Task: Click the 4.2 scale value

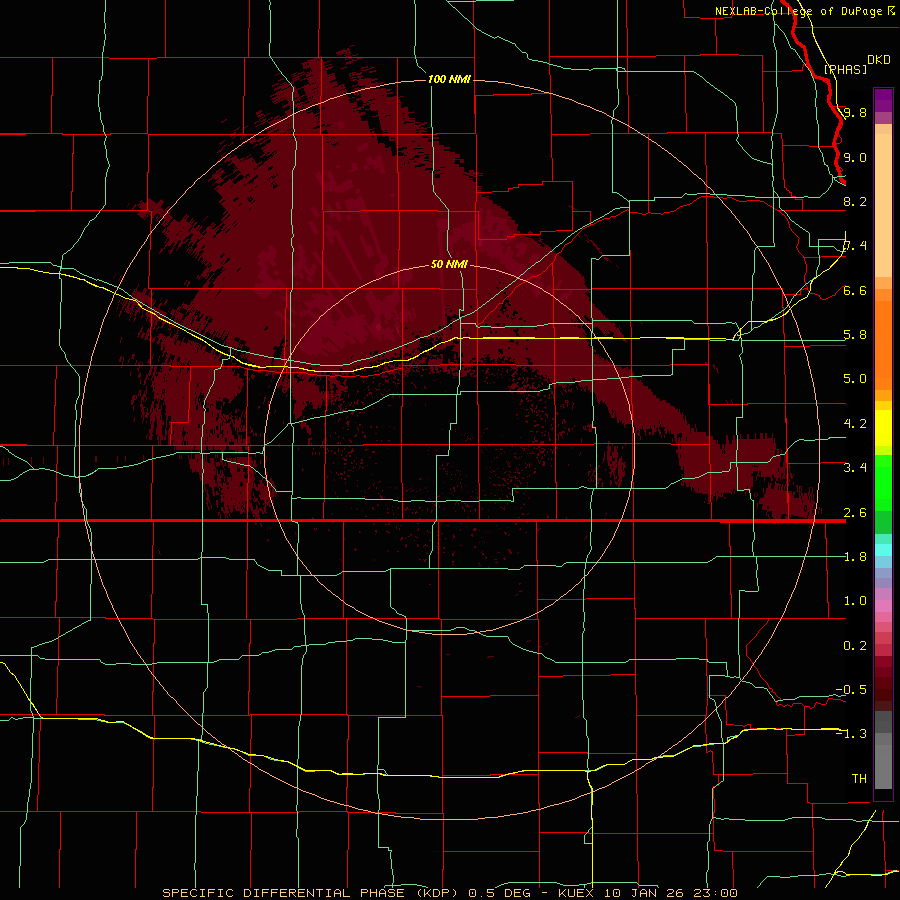Action: pyautogui.click(x=855, y=424)
